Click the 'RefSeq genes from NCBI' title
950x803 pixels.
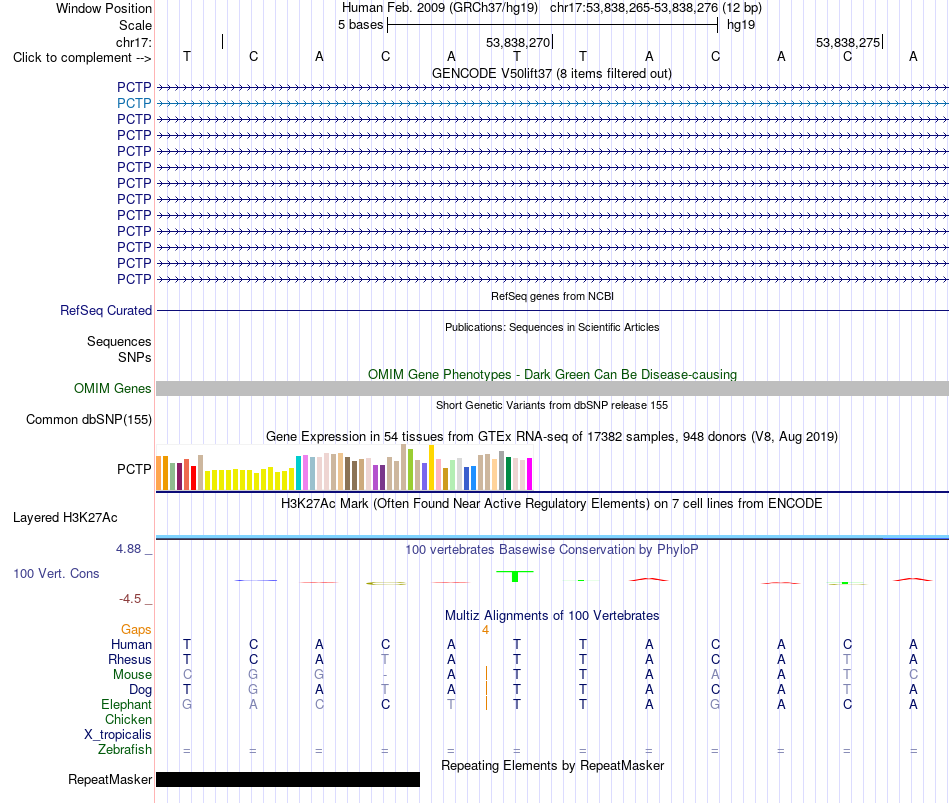click(552, 296)
